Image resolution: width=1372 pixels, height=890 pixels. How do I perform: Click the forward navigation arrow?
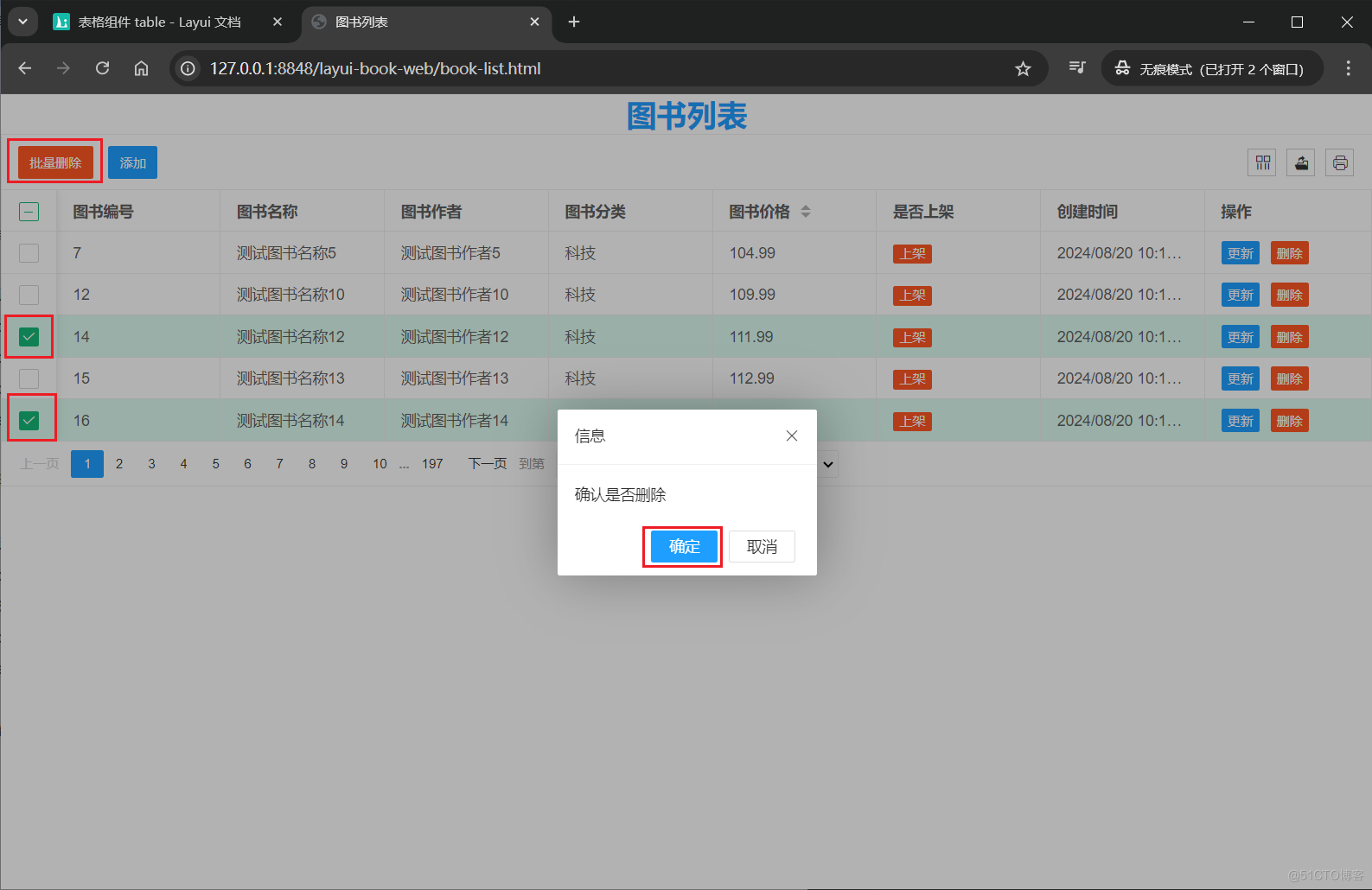(63, 68)
